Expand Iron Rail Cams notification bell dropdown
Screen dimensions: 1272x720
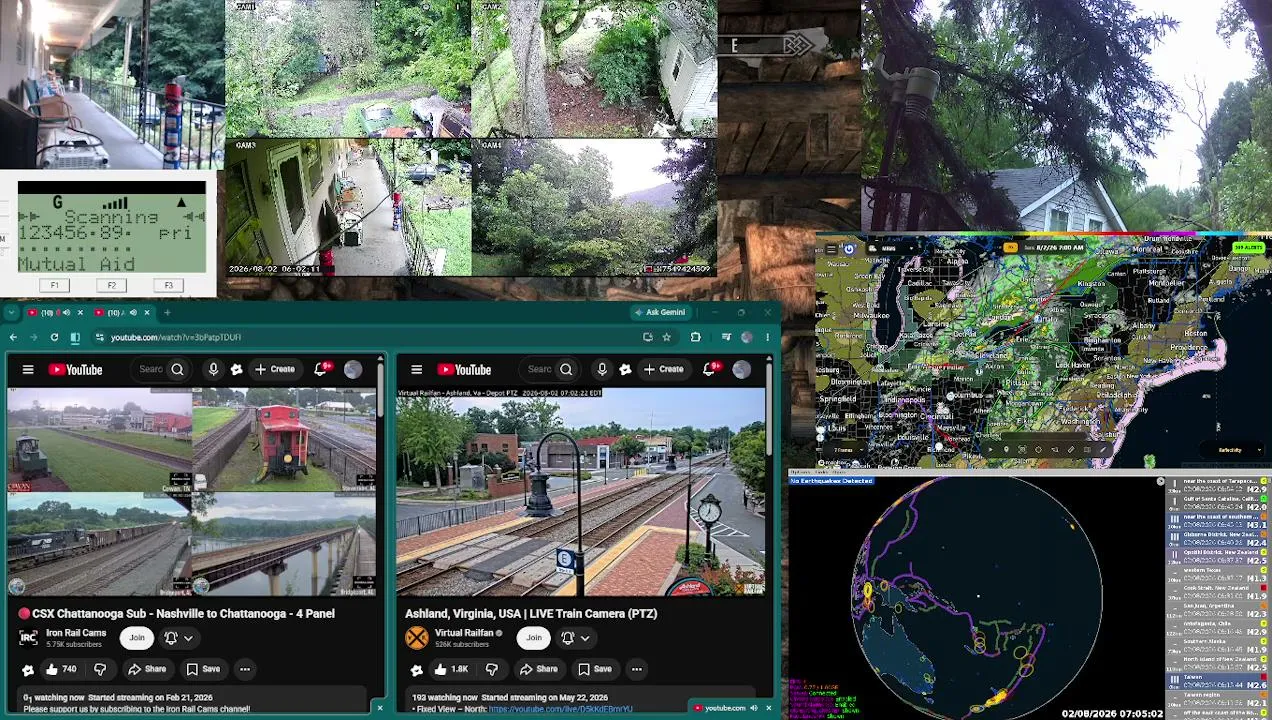click(179, 638)
